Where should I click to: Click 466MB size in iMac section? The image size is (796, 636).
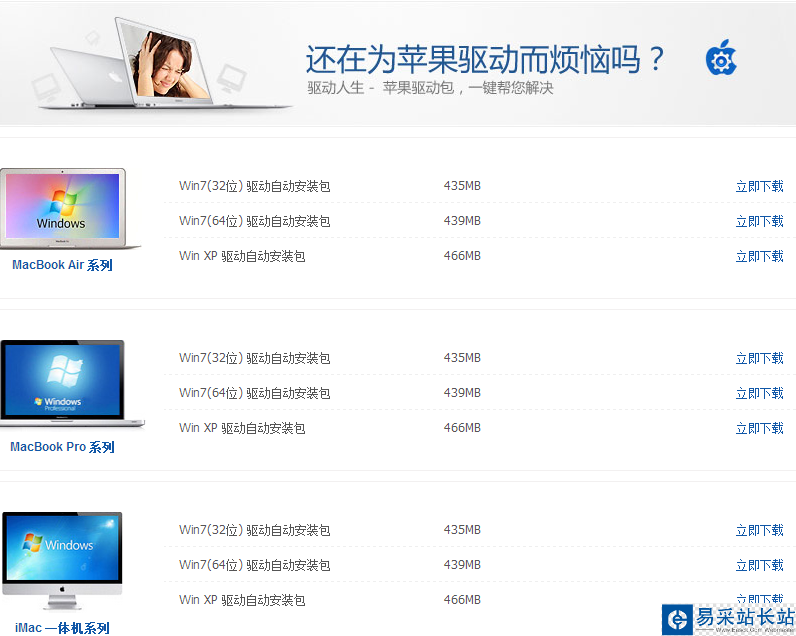462,600
